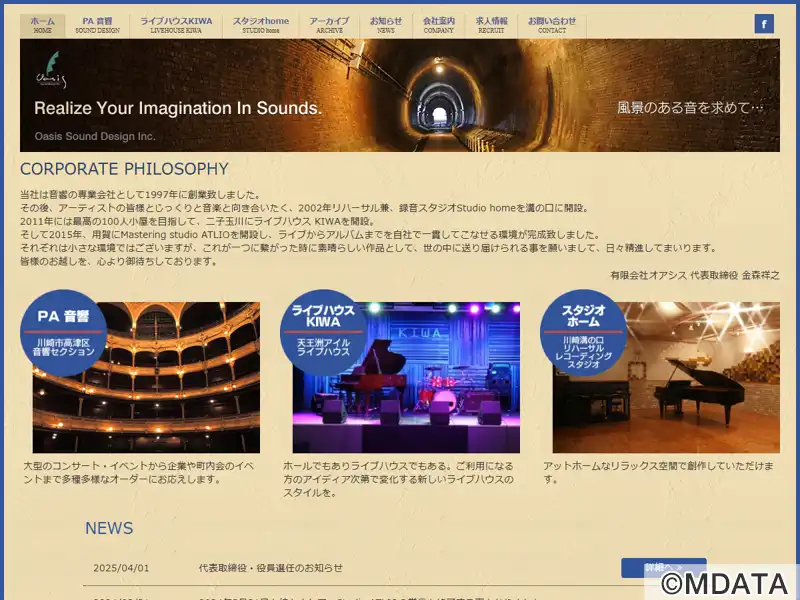Click the ライブハウスKIWA blue circle badge
Image resolution: width=800 pixels, height=600 pixels.
(323, 333)
